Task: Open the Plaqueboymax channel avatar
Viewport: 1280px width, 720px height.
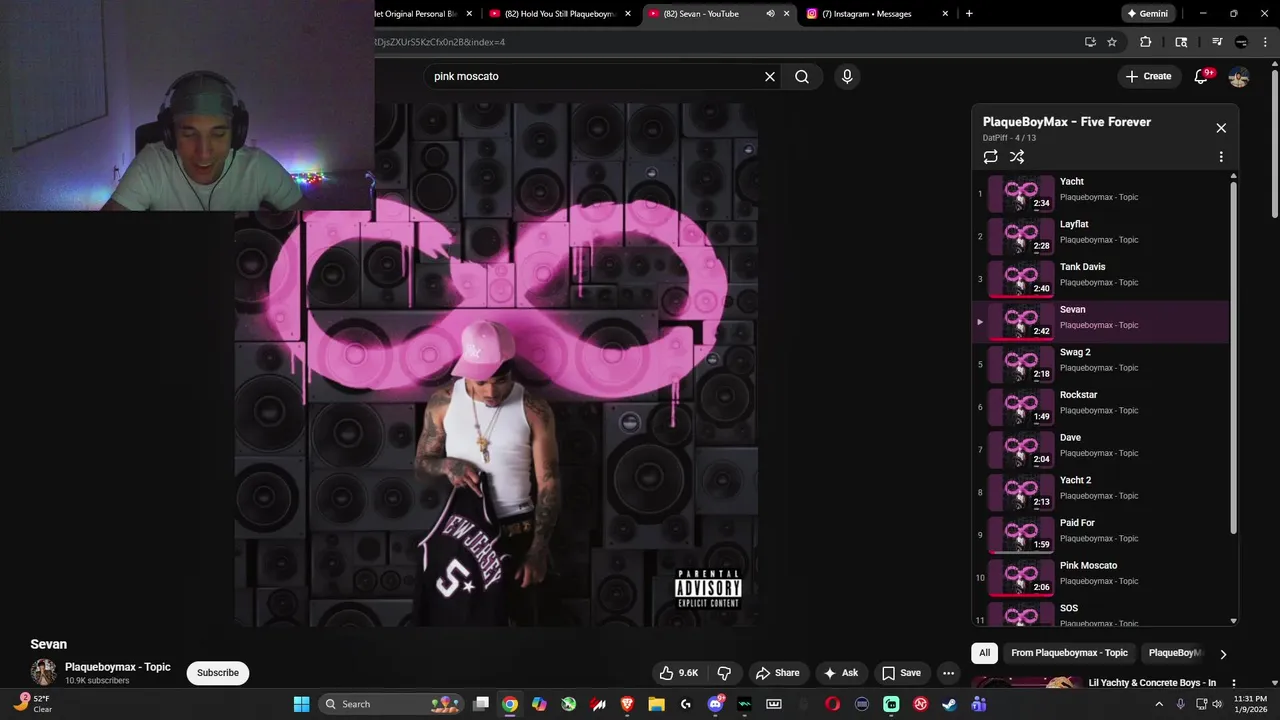Action: click(43, 672)
